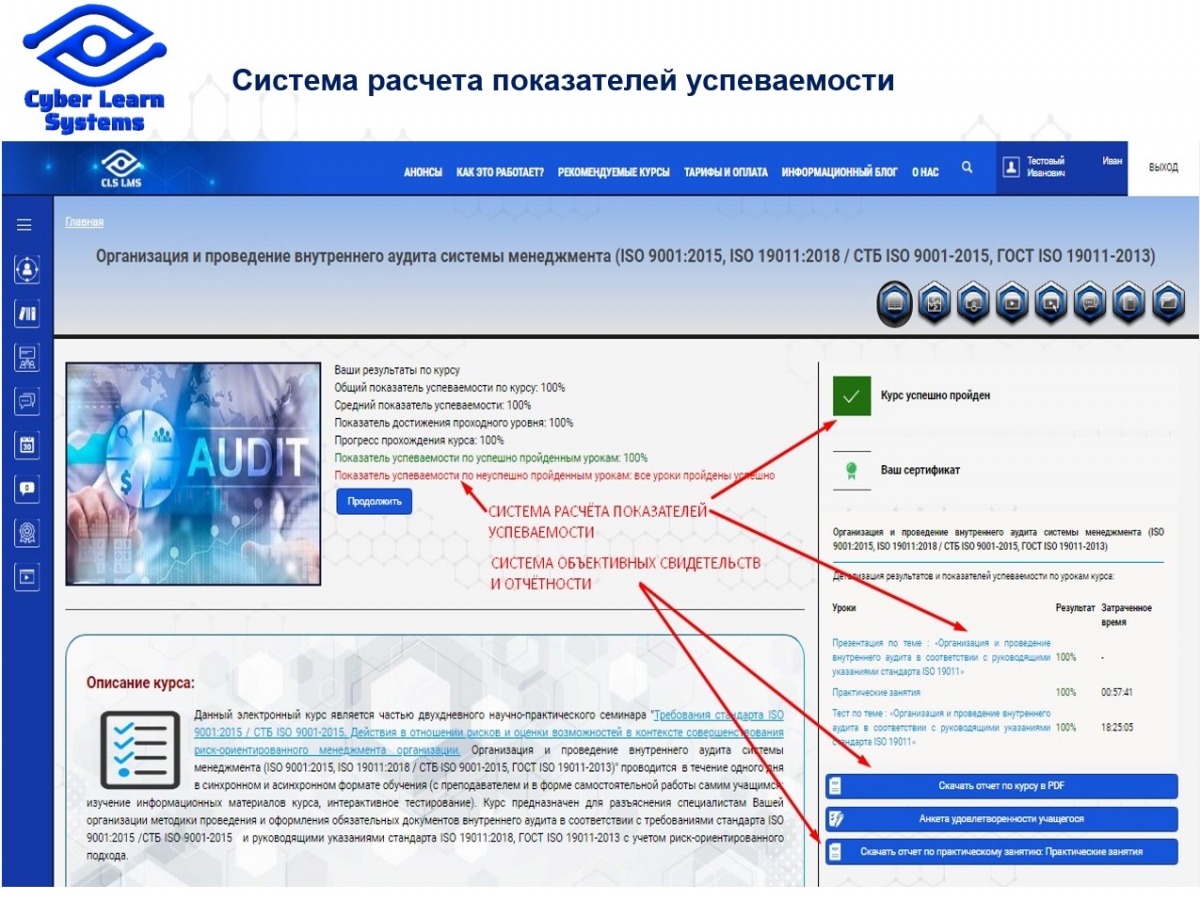Click the AUDIT course thumbnail image
The width and height of the screenshot is (1200, 901).
(x=194, y=473)
